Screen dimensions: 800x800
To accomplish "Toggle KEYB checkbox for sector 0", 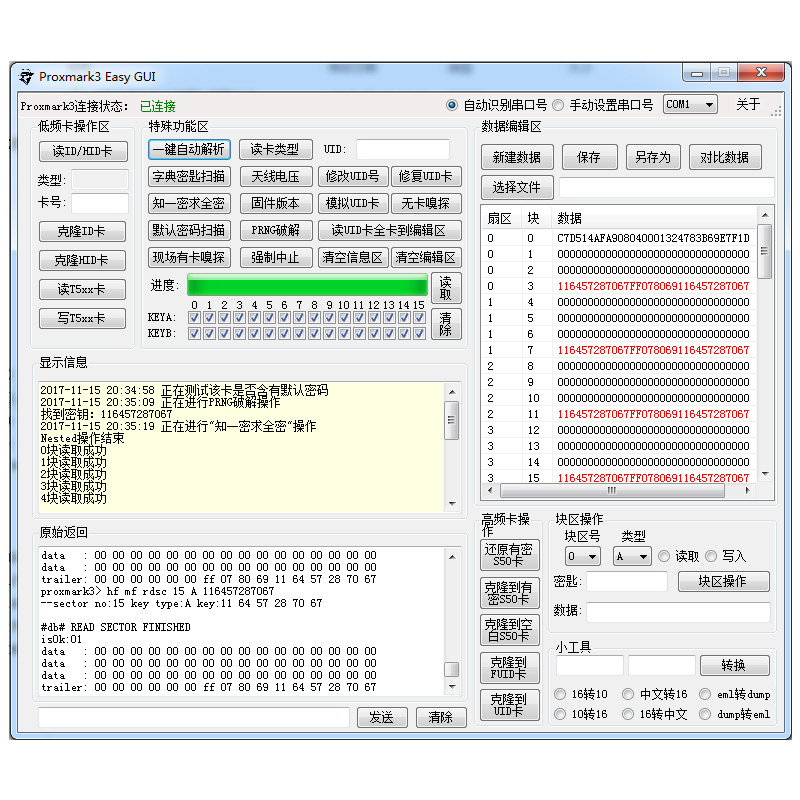I will tap(194, 334).
